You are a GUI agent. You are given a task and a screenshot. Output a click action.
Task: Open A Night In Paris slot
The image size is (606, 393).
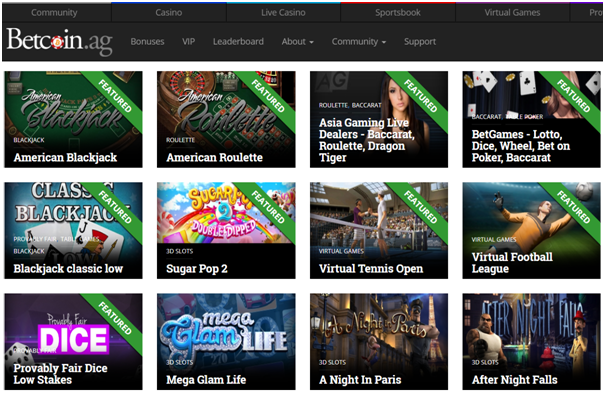tap(379, 342)
